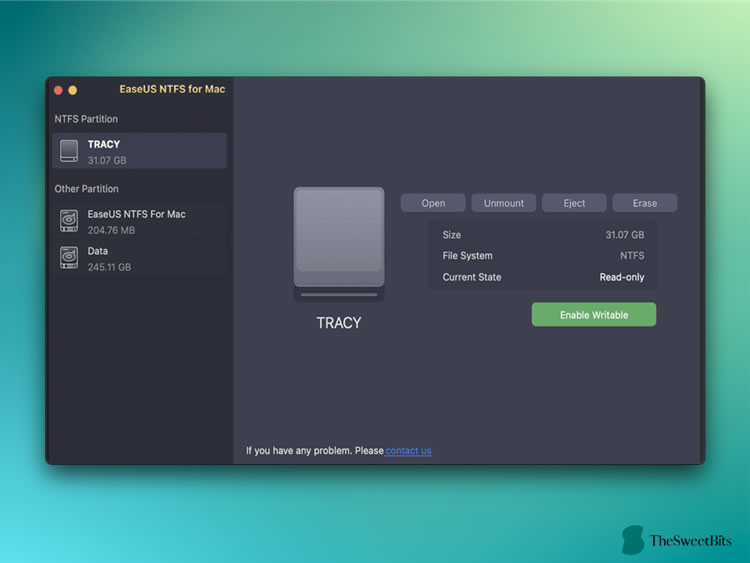Click the 245.11 GB size text
Screen dimensions: 750x563
110,267
